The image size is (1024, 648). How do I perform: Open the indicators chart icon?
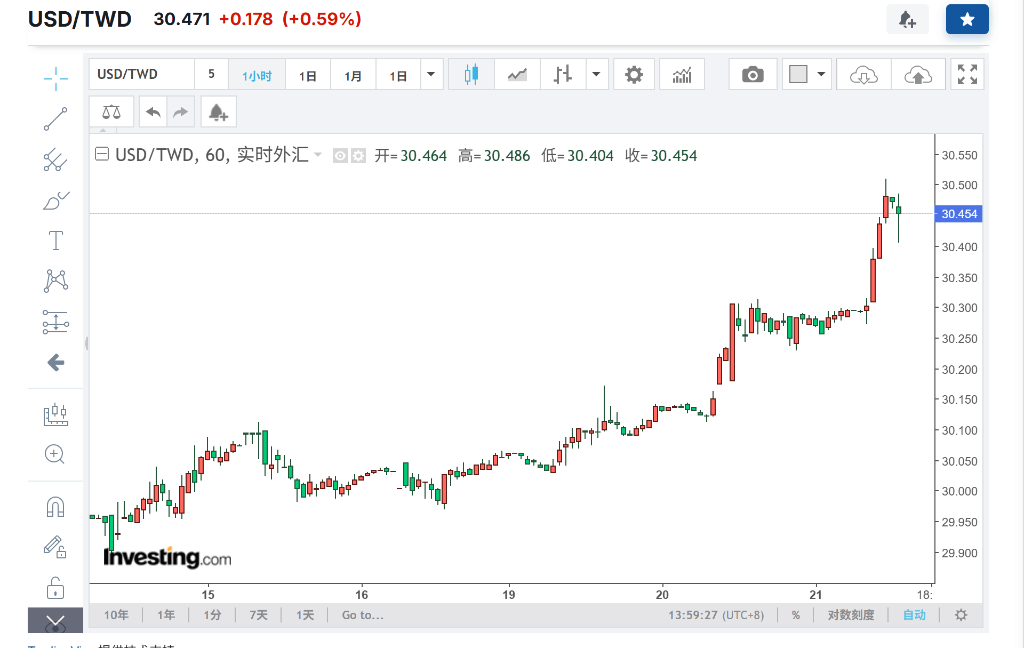(682, 75)
